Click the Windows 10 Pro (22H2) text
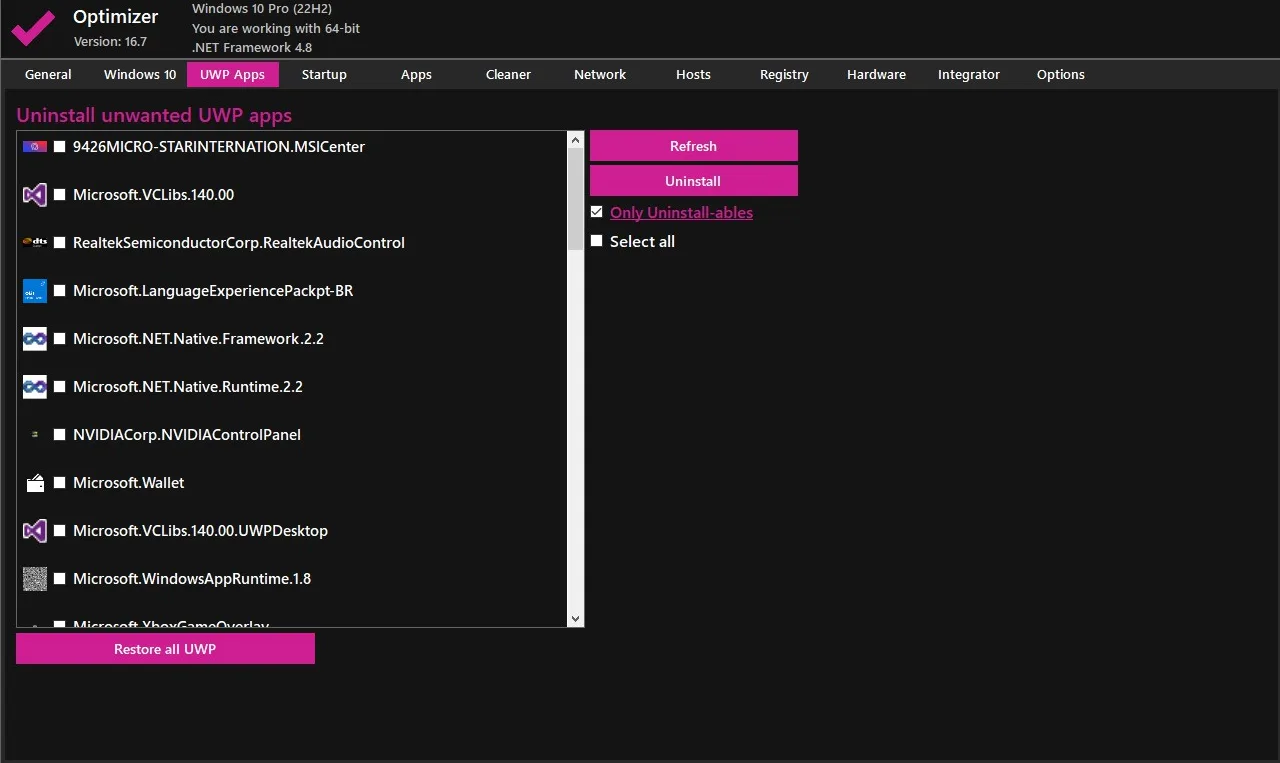The image size is (1280, 763). tap(262, 9)
